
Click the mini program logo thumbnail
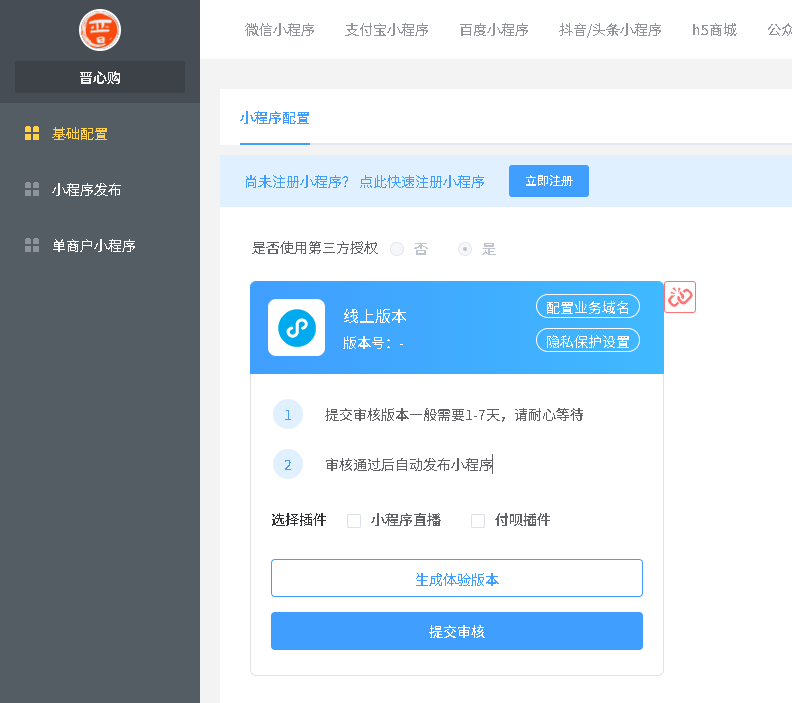click(296, 328)
